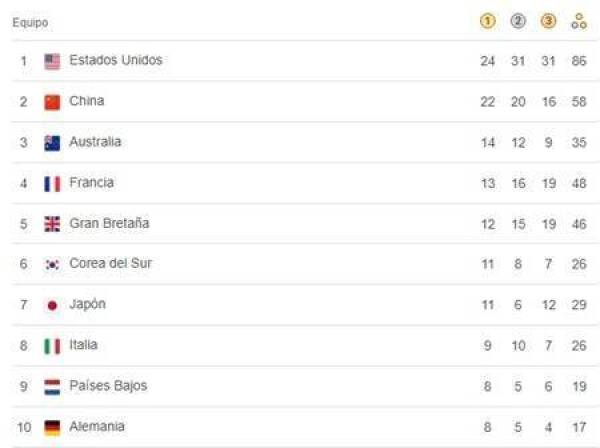Click the gold medal column icon
The height and width of the screenshot is (448, 600).
(x=488, y=21)
